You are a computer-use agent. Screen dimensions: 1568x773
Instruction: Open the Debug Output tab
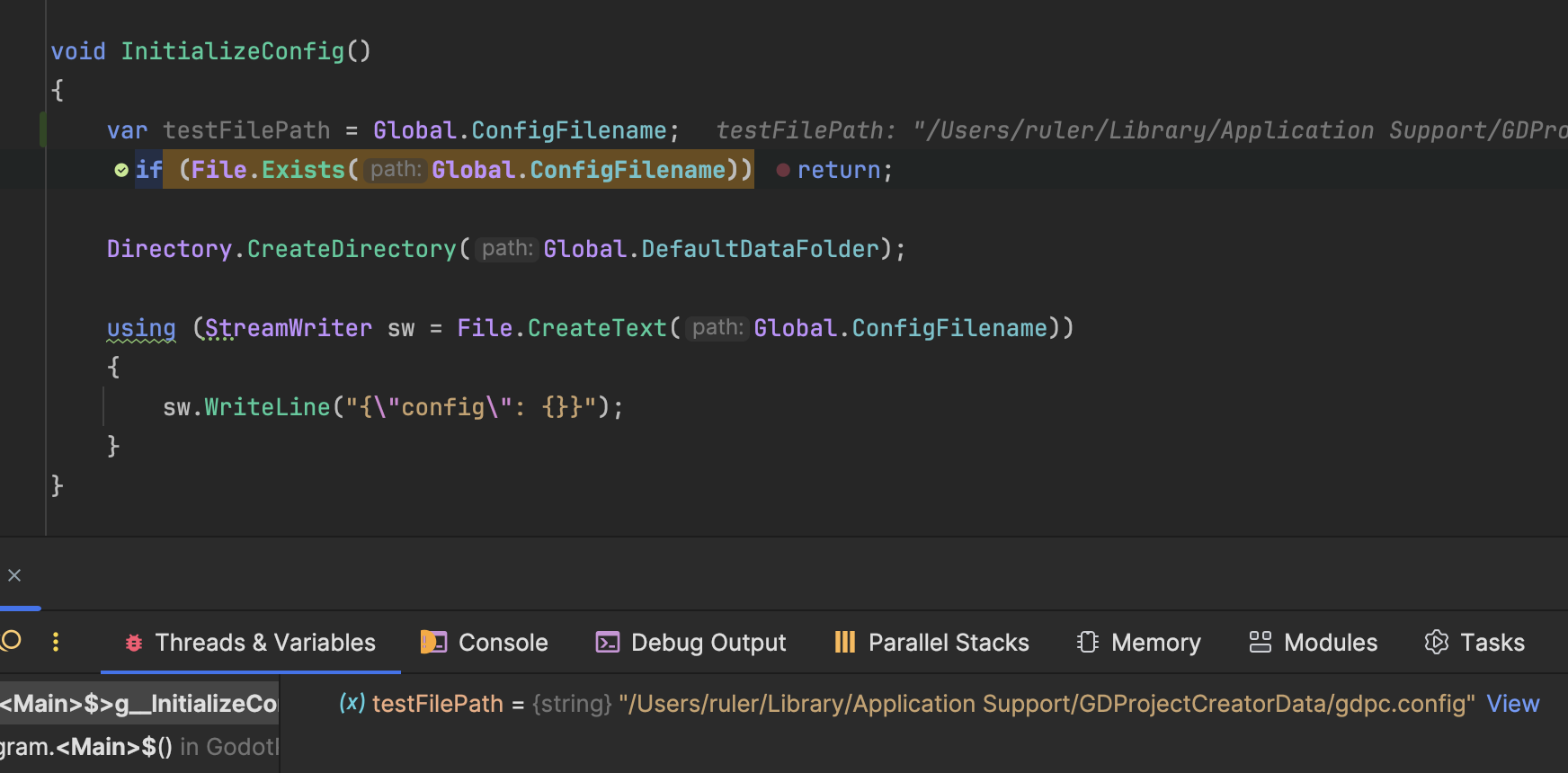pos(690,643)
